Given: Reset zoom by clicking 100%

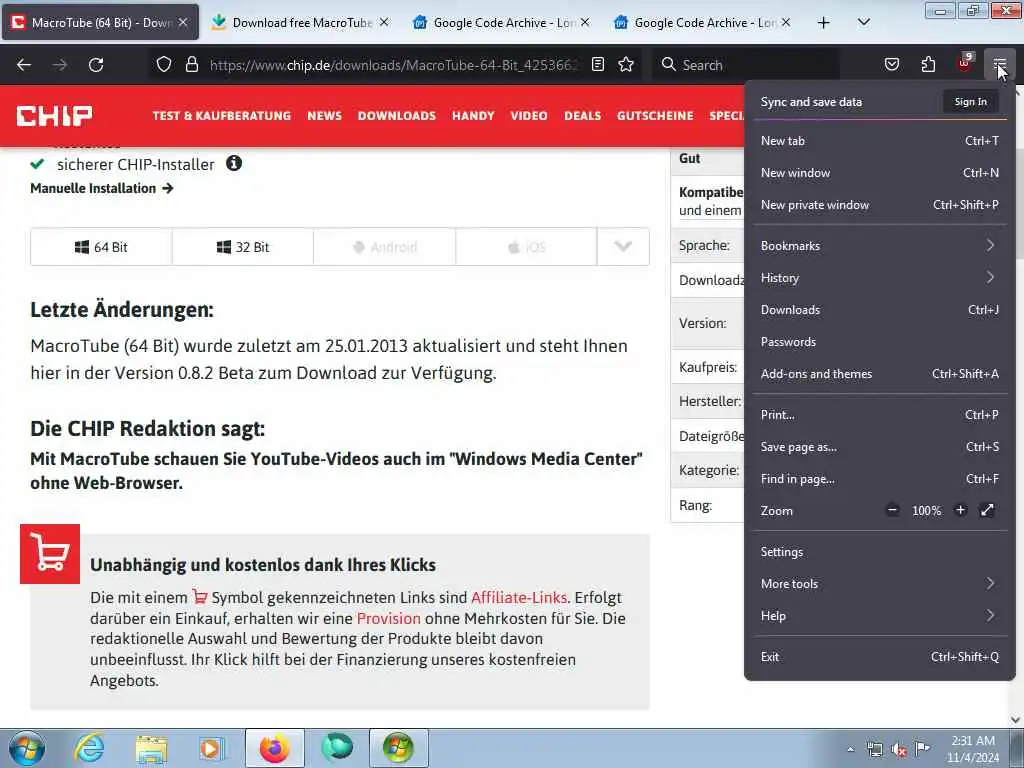Looking at the screenshot, I should tap(926, 511).
